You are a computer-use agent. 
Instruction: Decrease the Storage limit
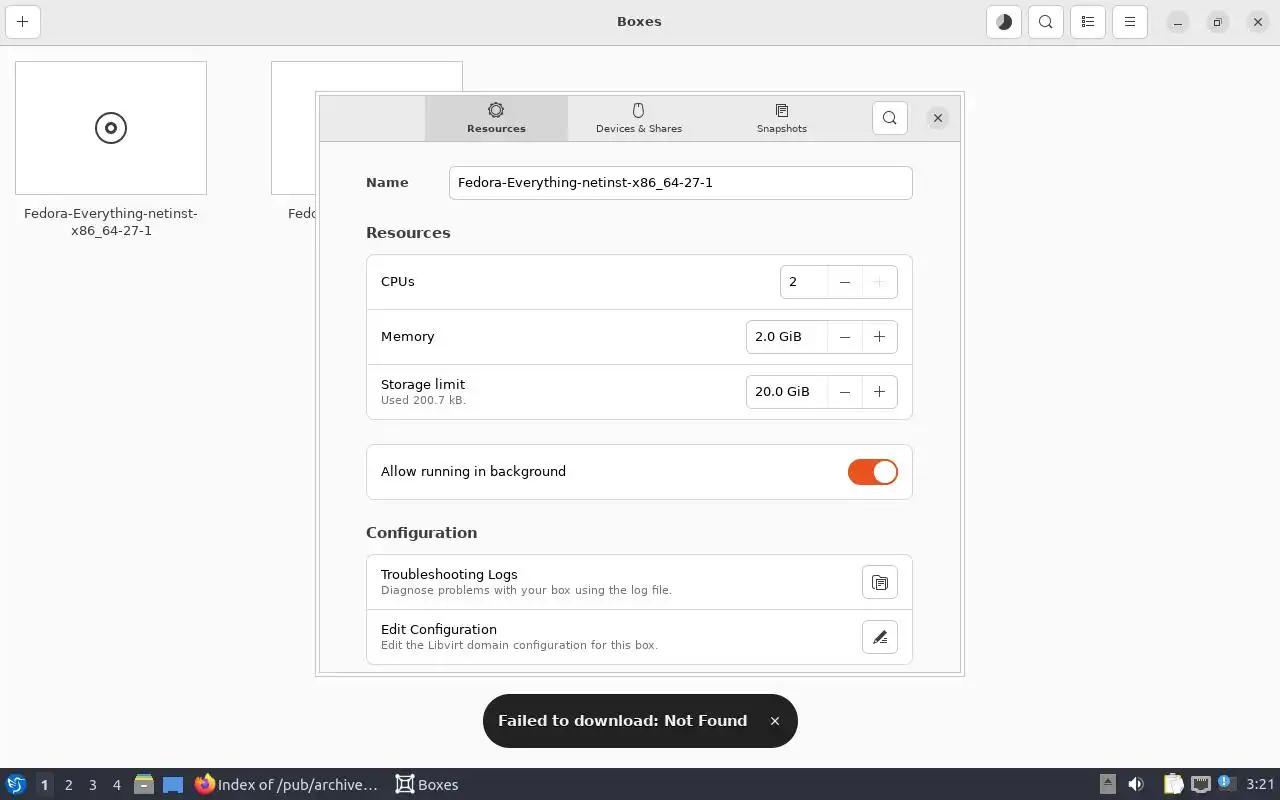point(845,392)
